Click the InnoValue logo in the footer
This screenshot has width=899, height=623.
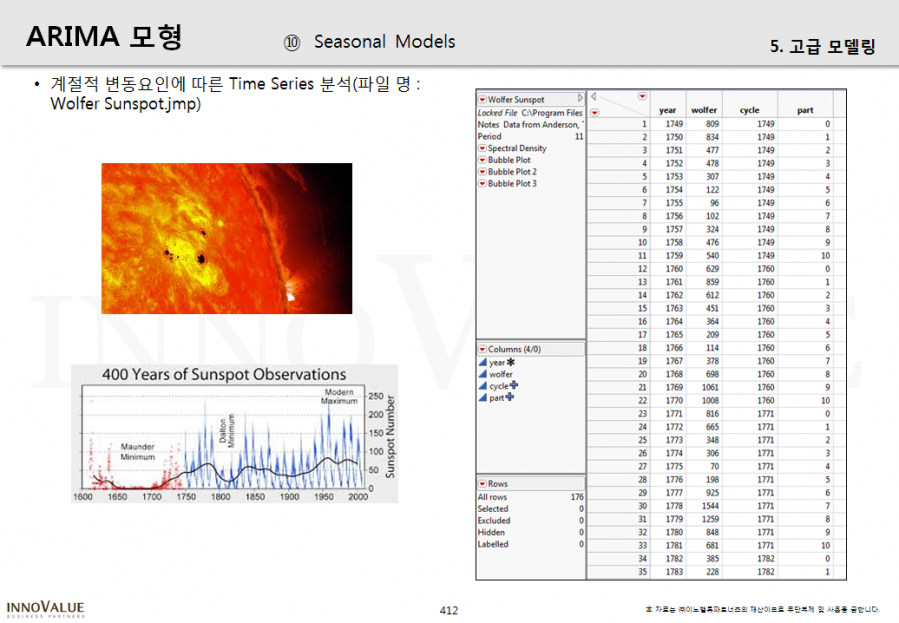(45, 609)
